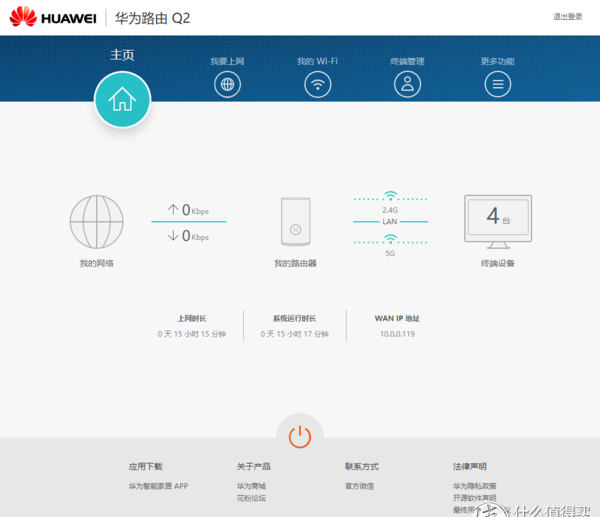
Task: Select the 终端管理 tab label
Action: click(x=408, y=61)
